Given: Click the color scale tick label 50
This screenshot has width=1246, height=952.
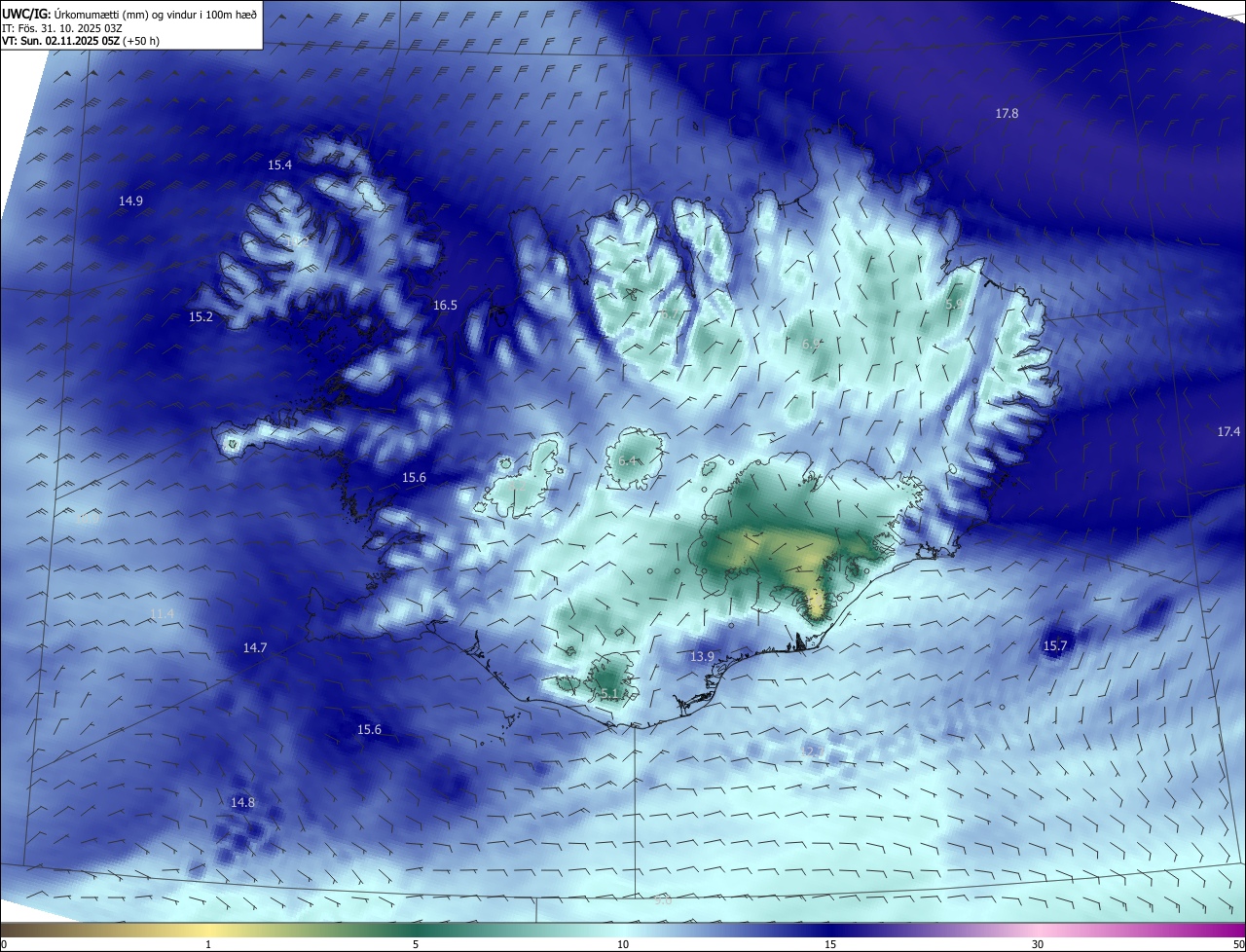Looking at the screenshot, I should (1238, 945).
